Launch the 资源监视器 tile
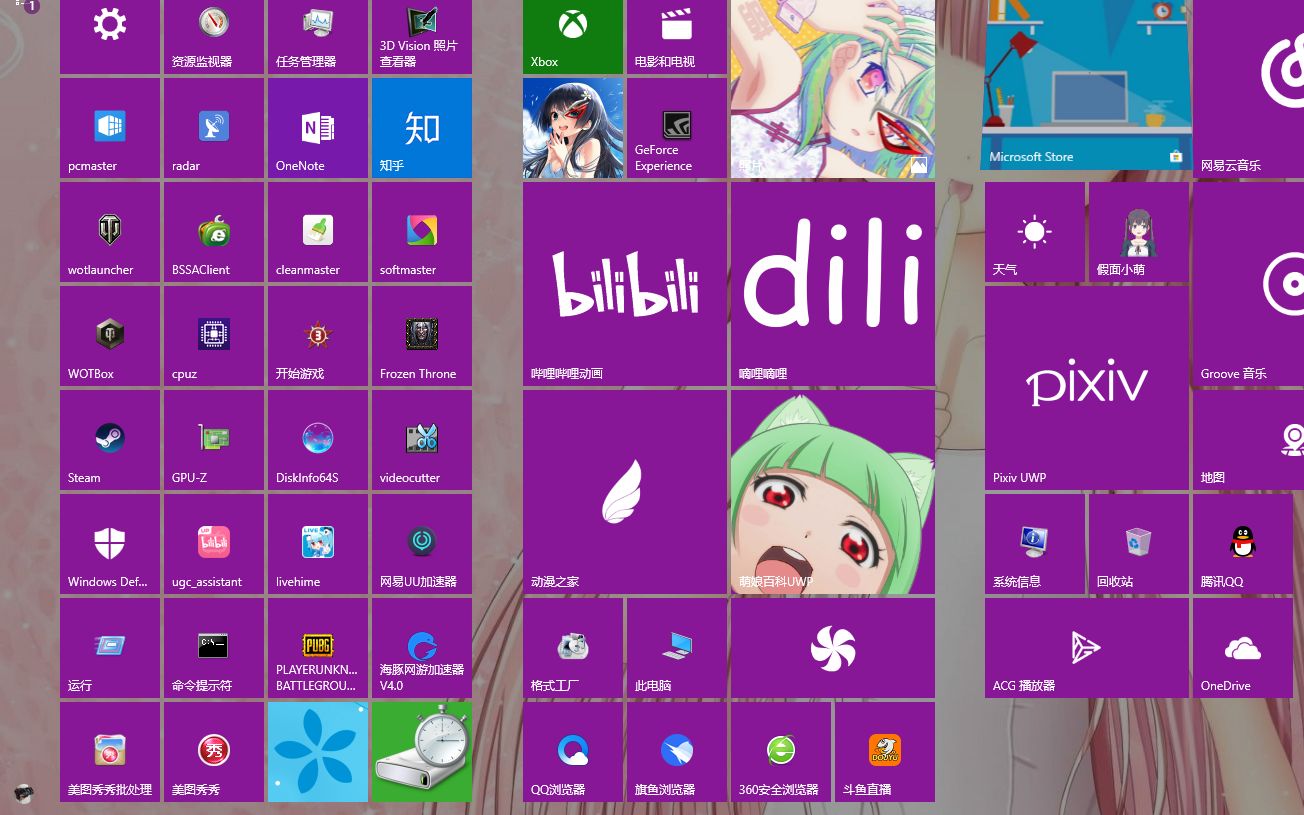 (x=214, y=36)
